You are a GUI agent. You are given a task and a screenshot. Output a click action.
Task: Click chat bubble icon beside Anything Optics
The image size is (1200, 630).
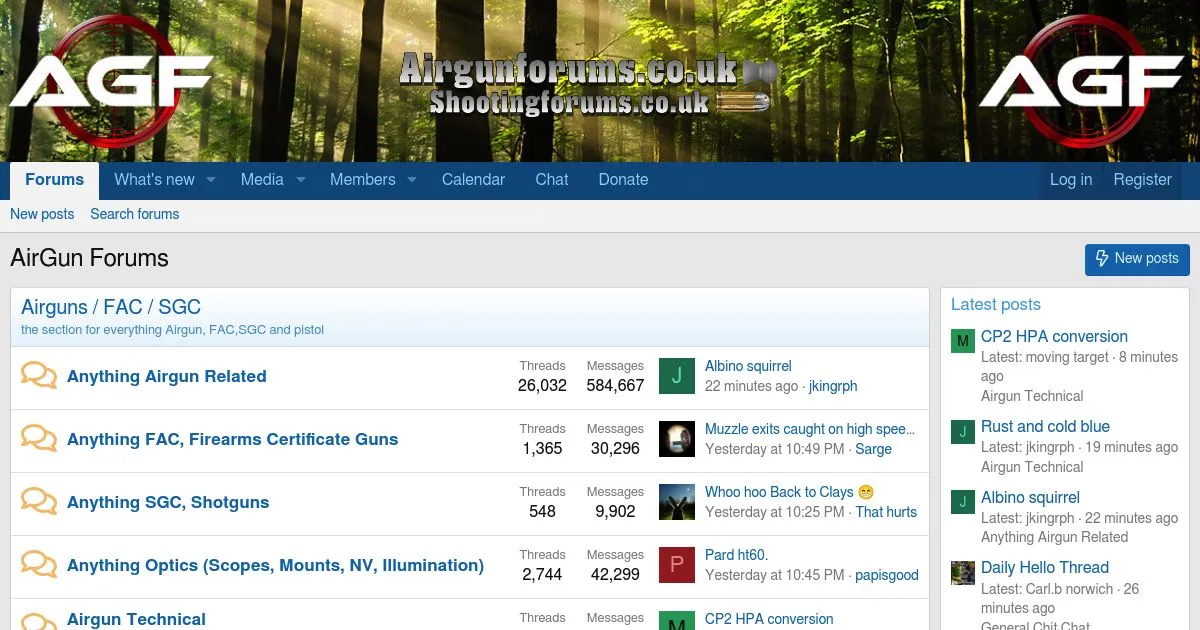[39, 565]
